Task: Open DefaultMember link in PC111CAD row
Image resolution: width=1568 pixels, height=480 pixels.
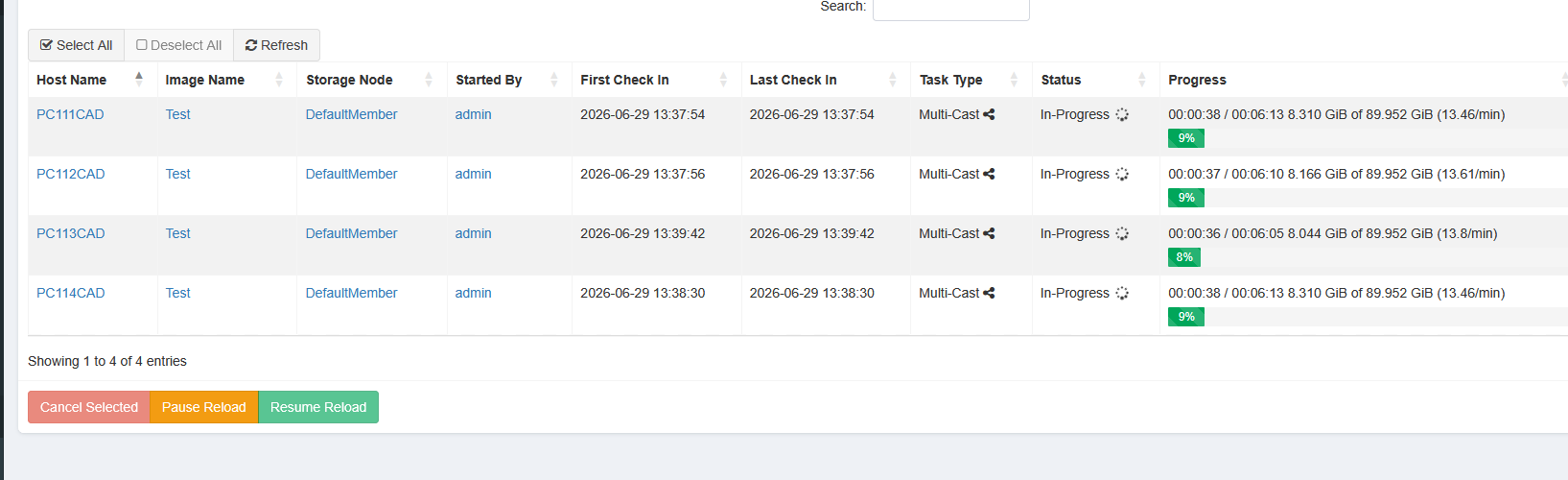Action: (x=351, y=114)
